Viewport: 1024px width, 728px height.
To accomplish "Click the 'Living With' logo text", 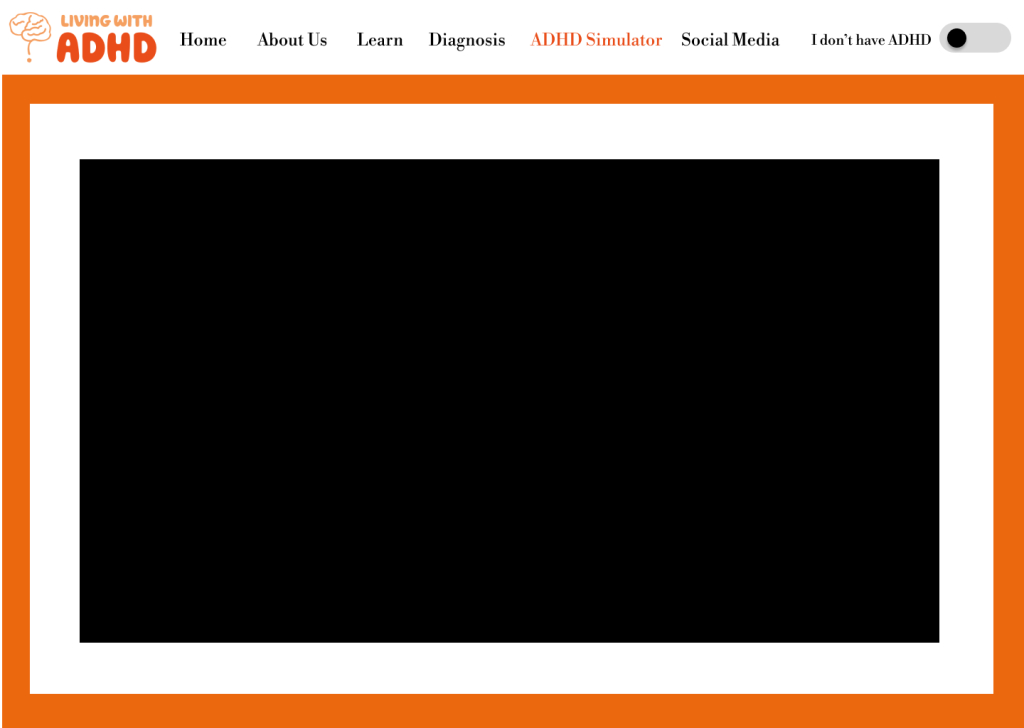I will point(106,20).
